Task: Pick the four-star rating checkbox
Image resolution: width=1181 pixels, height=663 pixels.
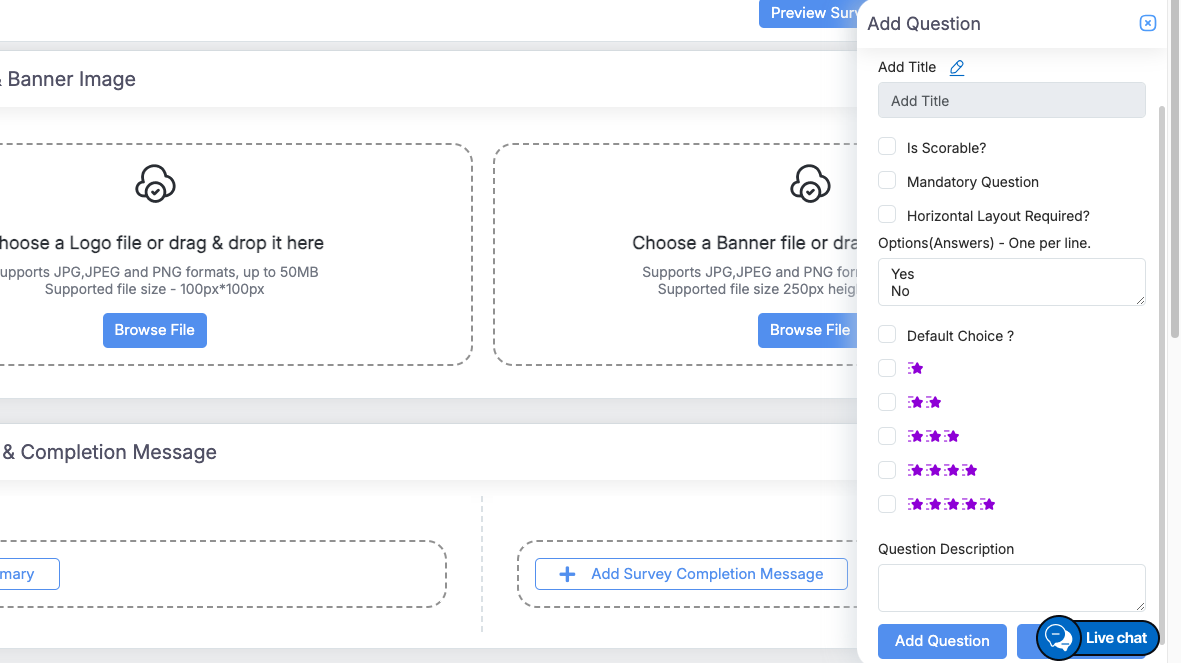Action: click(887, 470)
